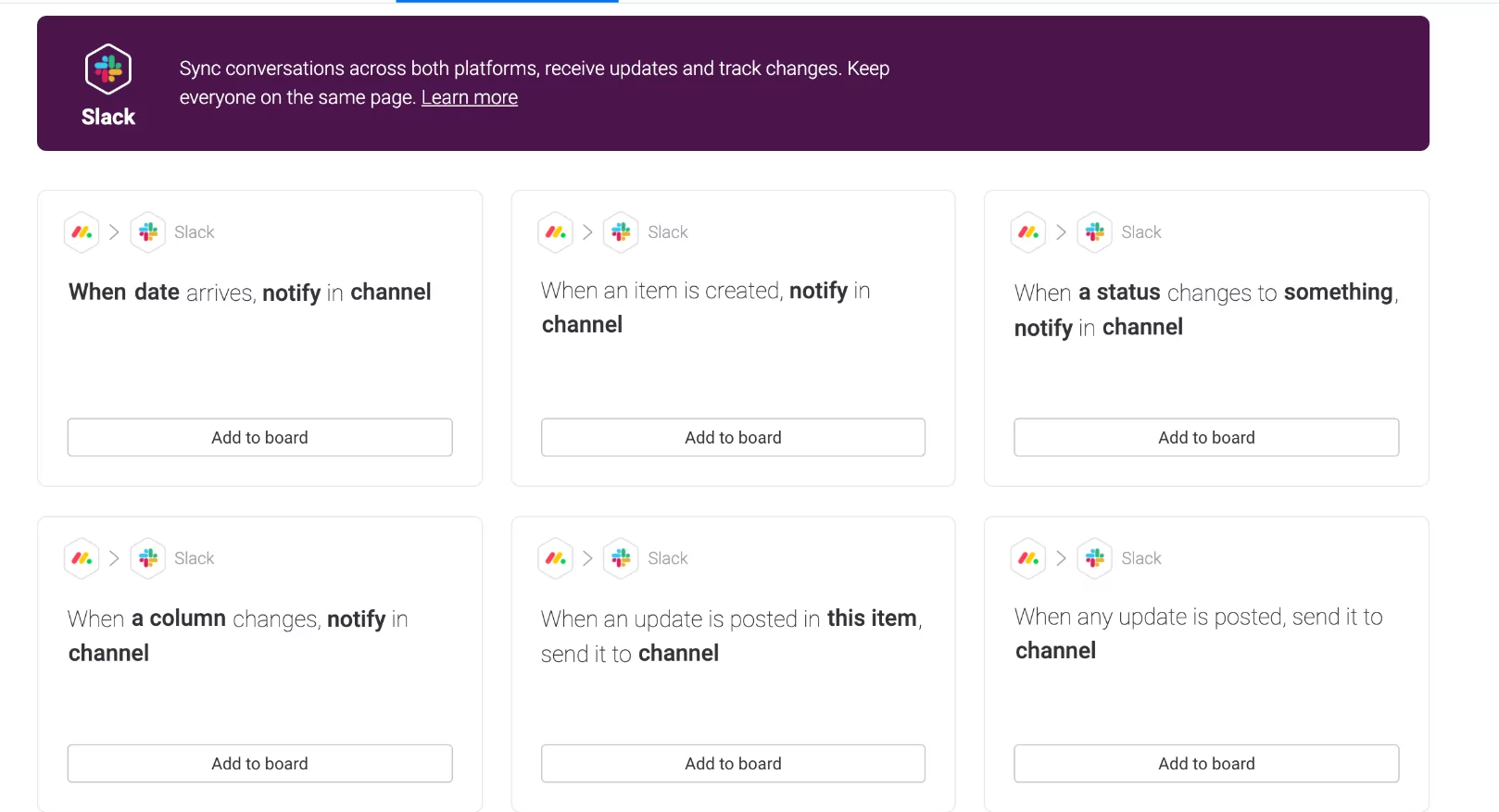Click monday icon on 'When date arrives' card
Image resolution: width=1499 pixels, height=812 pixels.
click(x=82, y=232)
